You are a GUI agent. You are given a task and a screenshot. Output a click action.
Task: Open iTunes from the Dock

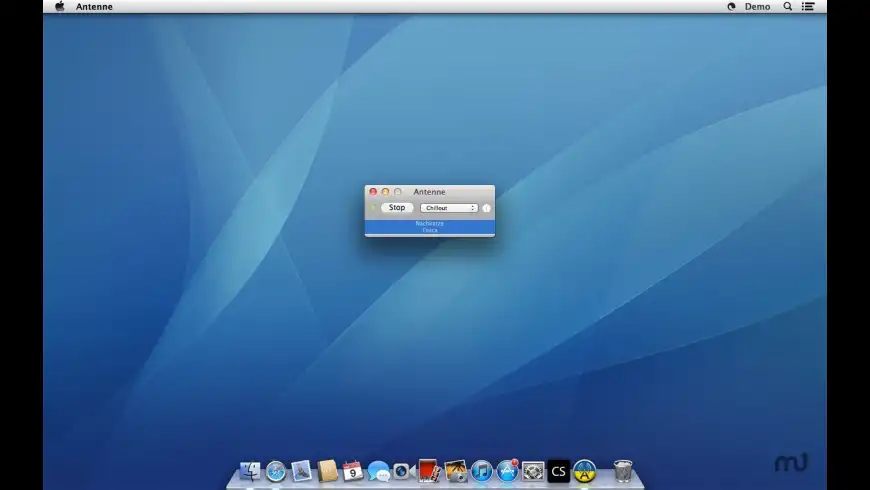pos(482,471)
